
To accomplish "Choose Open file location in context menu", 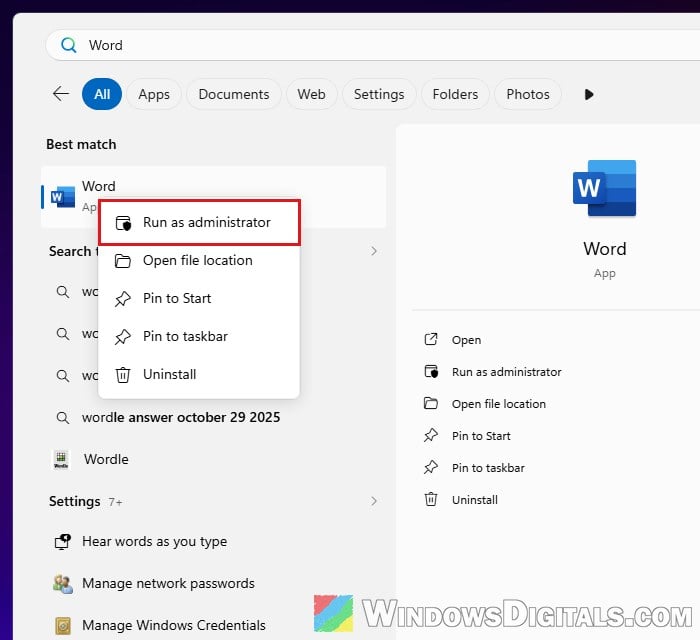I will pos(200,260).
